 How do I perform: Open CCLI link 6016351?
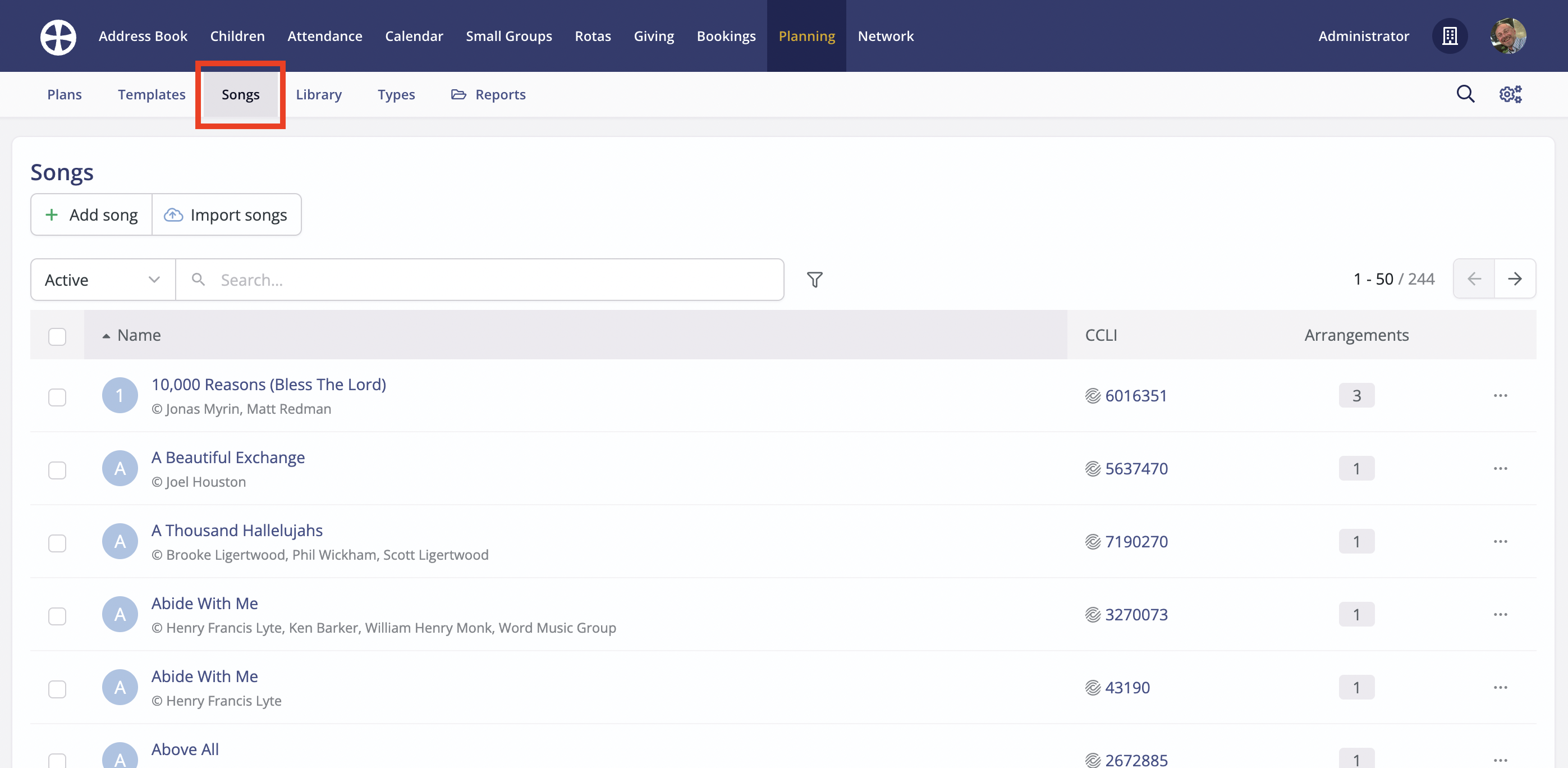(x=1136, y=395)
